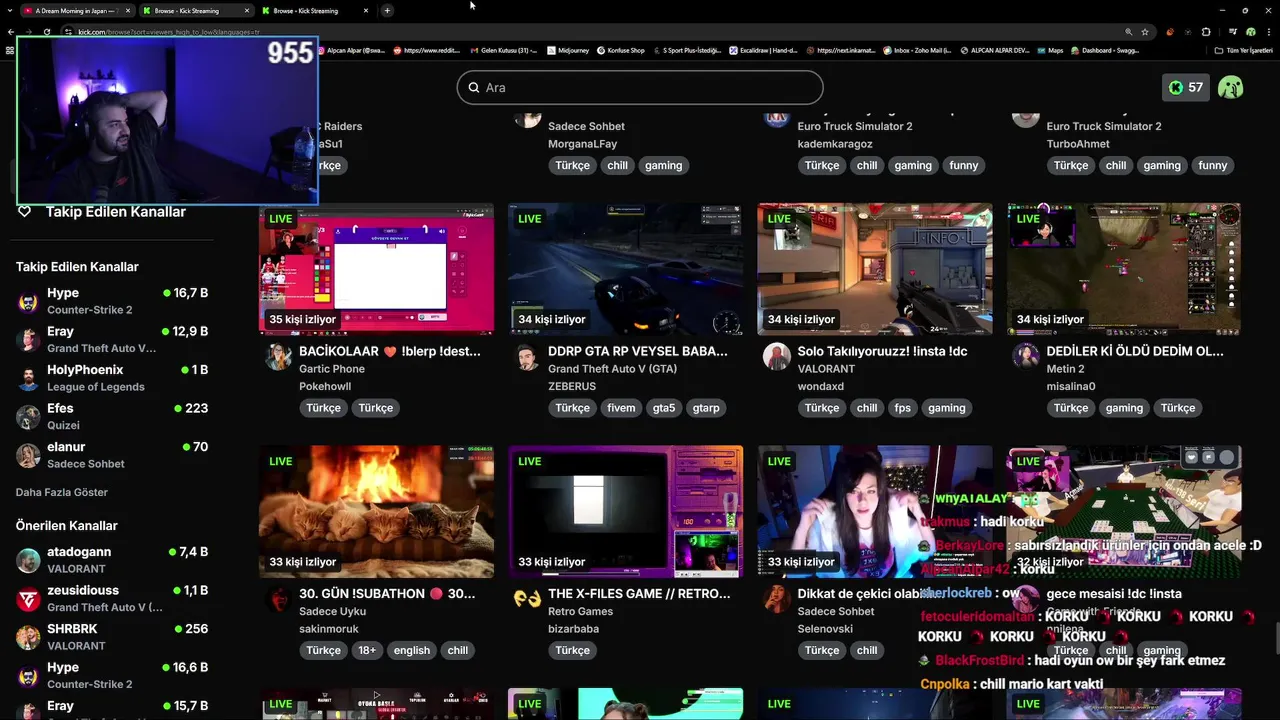Open SHRBRK channel avatar in recommended list
The width and height of the screenshot is (1280, 720).
pyautogui.click(x=29, y=637)
